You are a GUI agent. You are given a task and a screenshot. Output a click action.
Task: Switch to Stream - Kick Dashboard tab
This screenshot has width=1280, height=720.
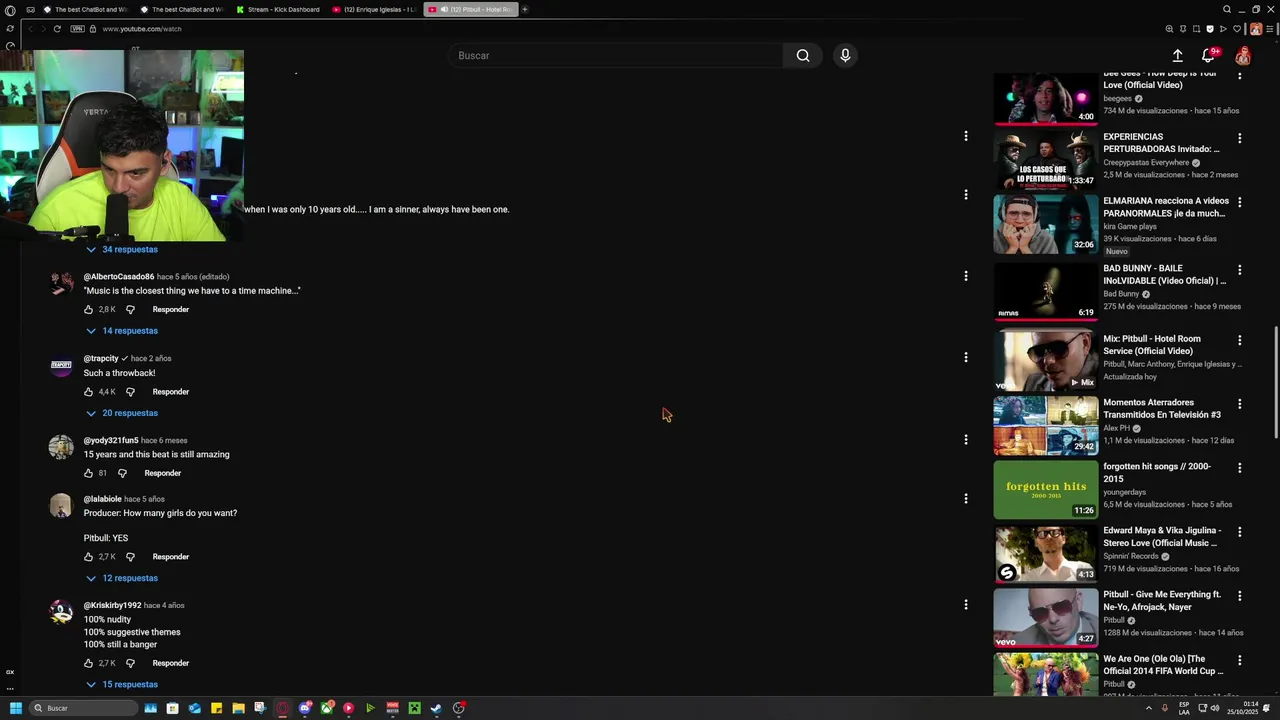[279, 10]
